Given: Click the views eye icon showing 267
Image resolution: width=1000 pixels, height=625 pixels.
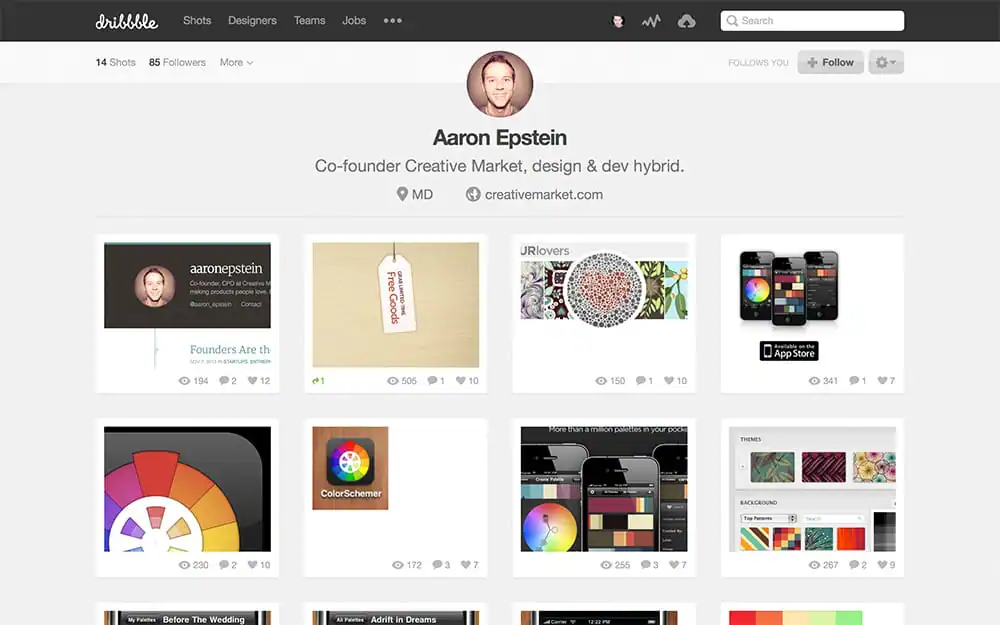Looking at the screenshot, I should (x=814, y=565).
